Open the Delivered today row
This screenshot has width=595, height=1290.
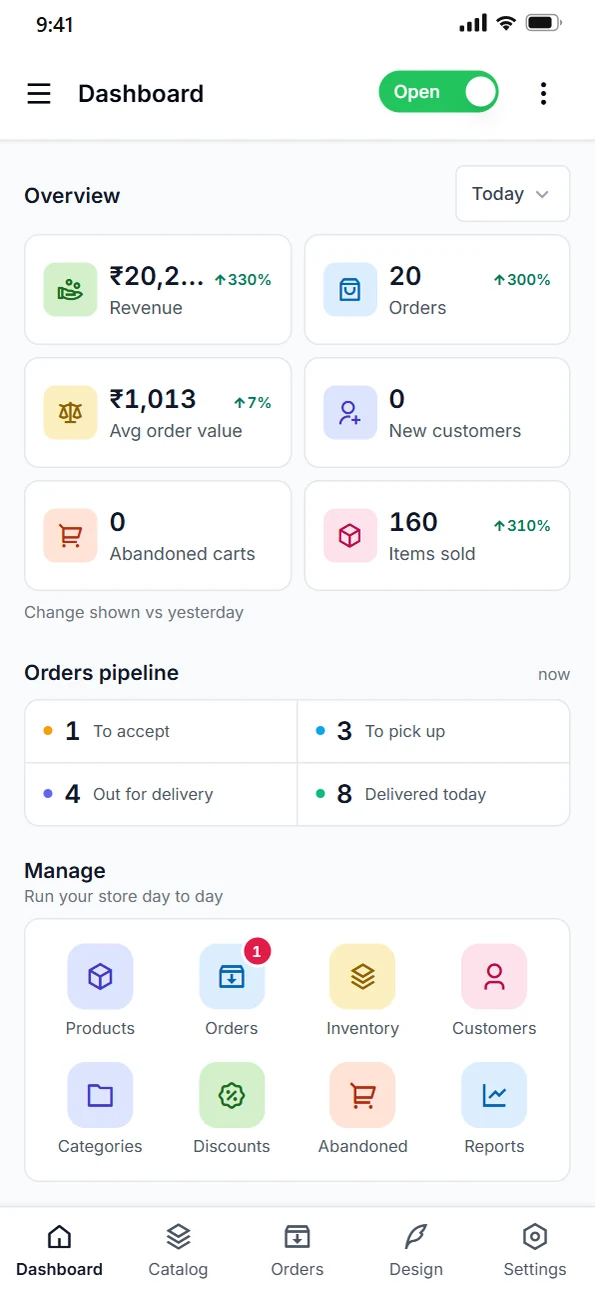click(434, 795)
